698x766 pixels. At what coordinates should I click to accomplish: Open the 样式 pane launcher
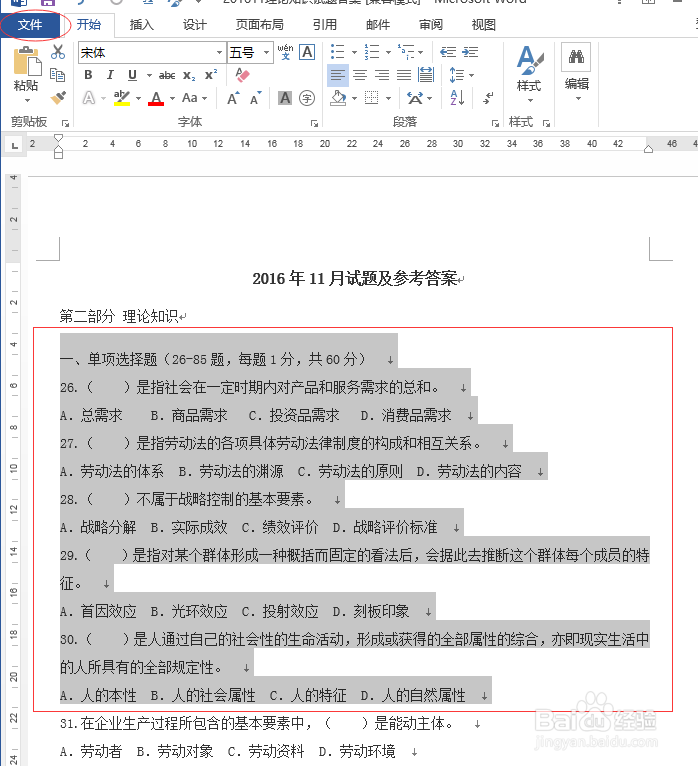point(546,124)
